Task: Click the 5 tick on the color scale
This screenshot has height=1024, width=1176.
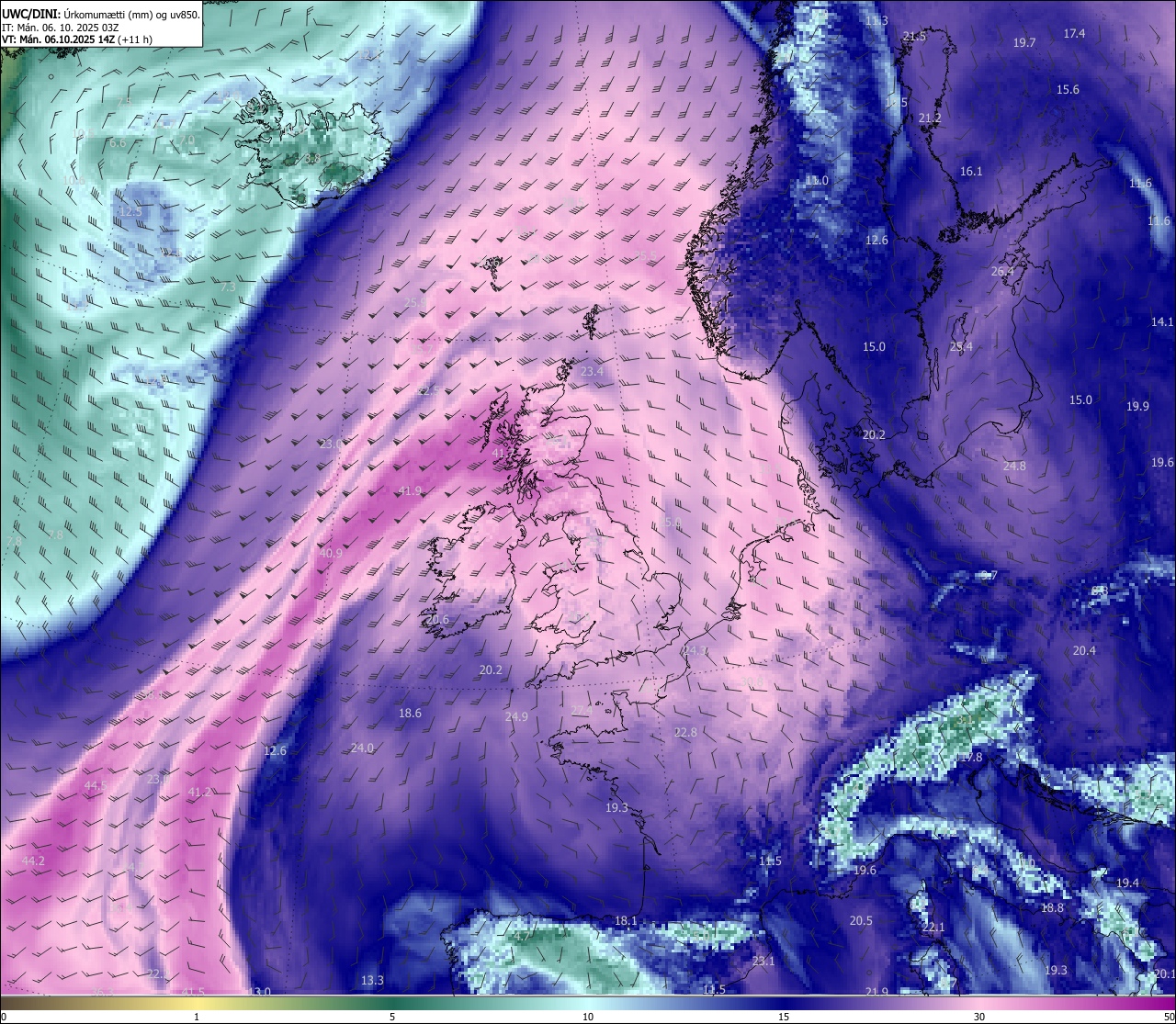Action: 392,1017
